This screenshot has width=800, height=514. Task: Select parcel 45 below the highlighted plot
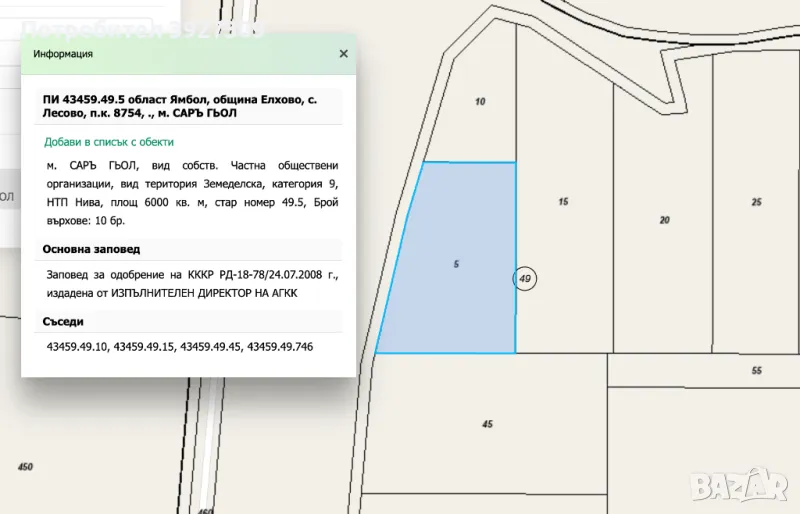(x=487, y=424)
